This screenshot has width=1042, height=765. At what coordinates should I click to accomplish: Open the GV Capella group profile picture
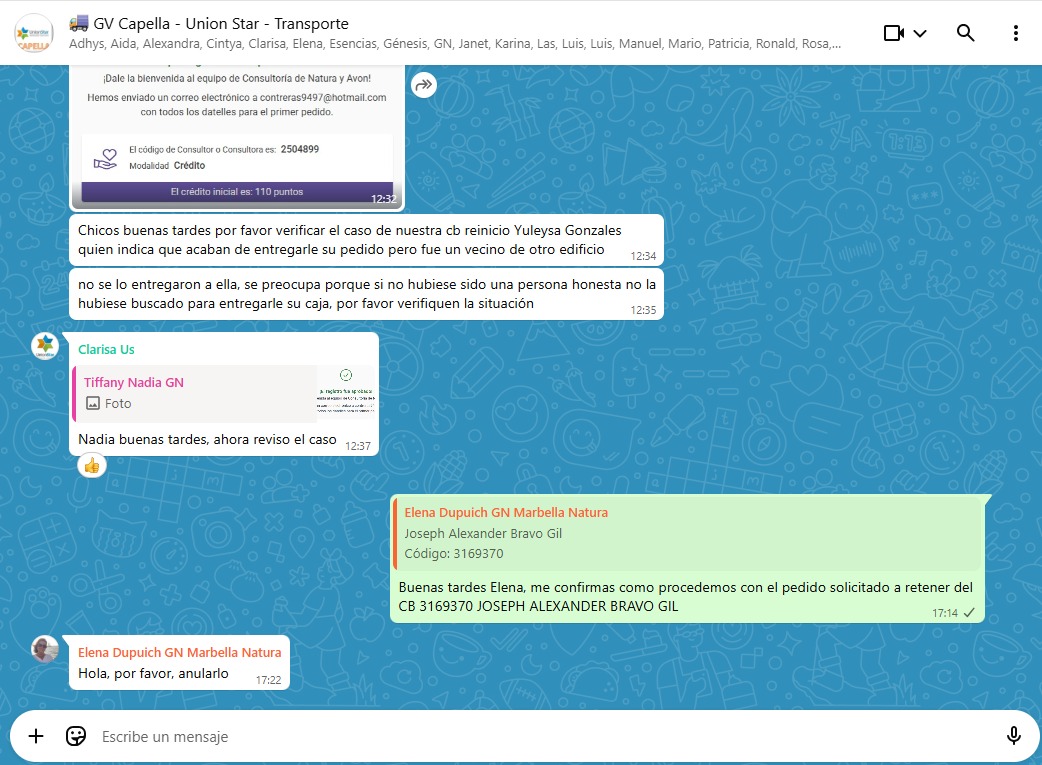tap(34, 33)
